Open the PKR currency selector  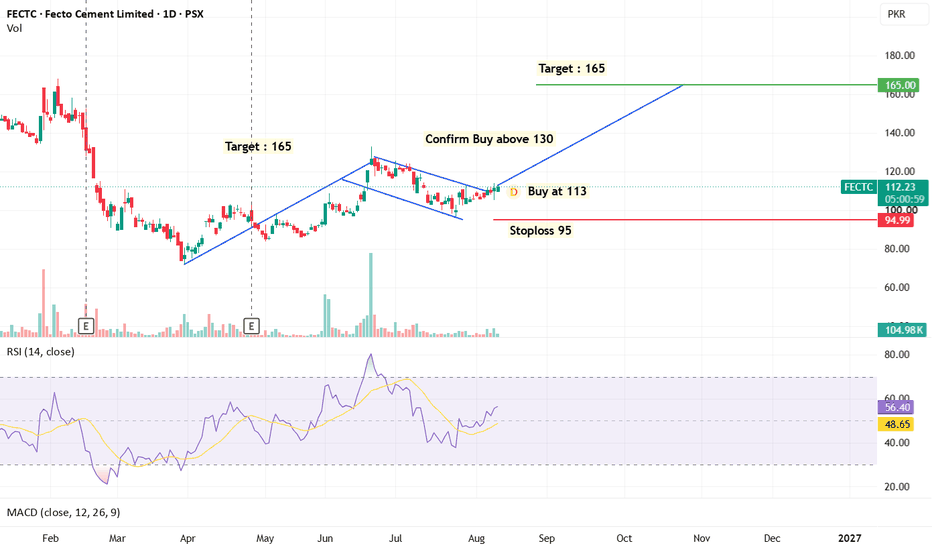point(896,14)
